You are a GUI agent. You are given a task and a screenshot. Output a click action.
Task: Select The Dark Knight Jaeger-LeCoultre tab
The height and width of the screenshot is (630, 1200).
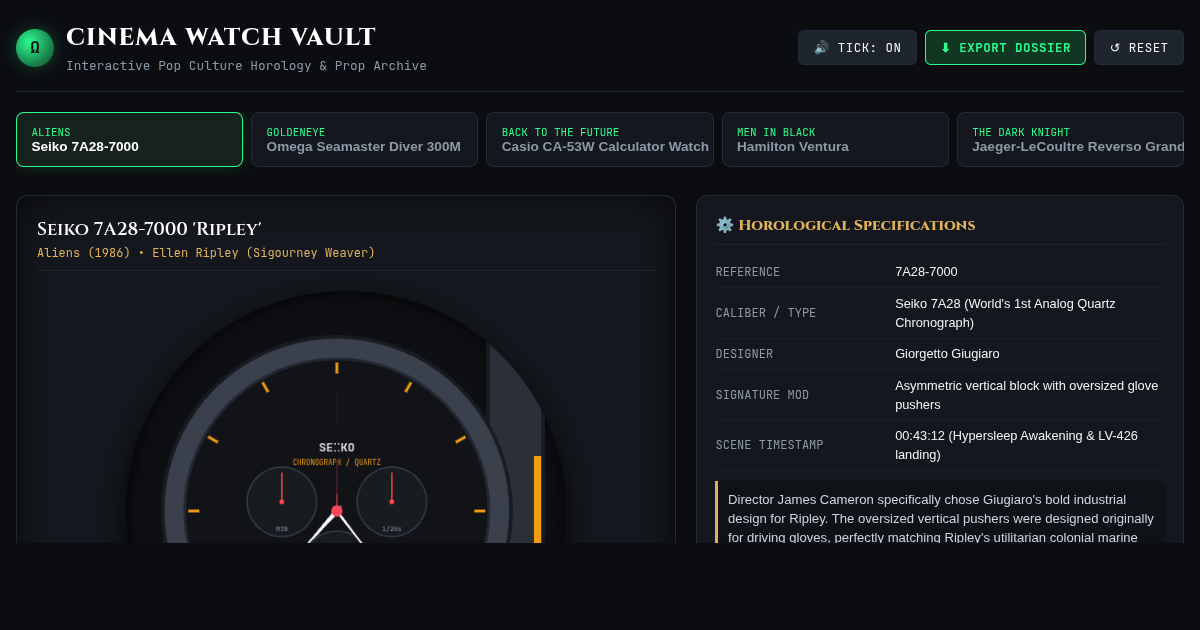click(1070, 140)
